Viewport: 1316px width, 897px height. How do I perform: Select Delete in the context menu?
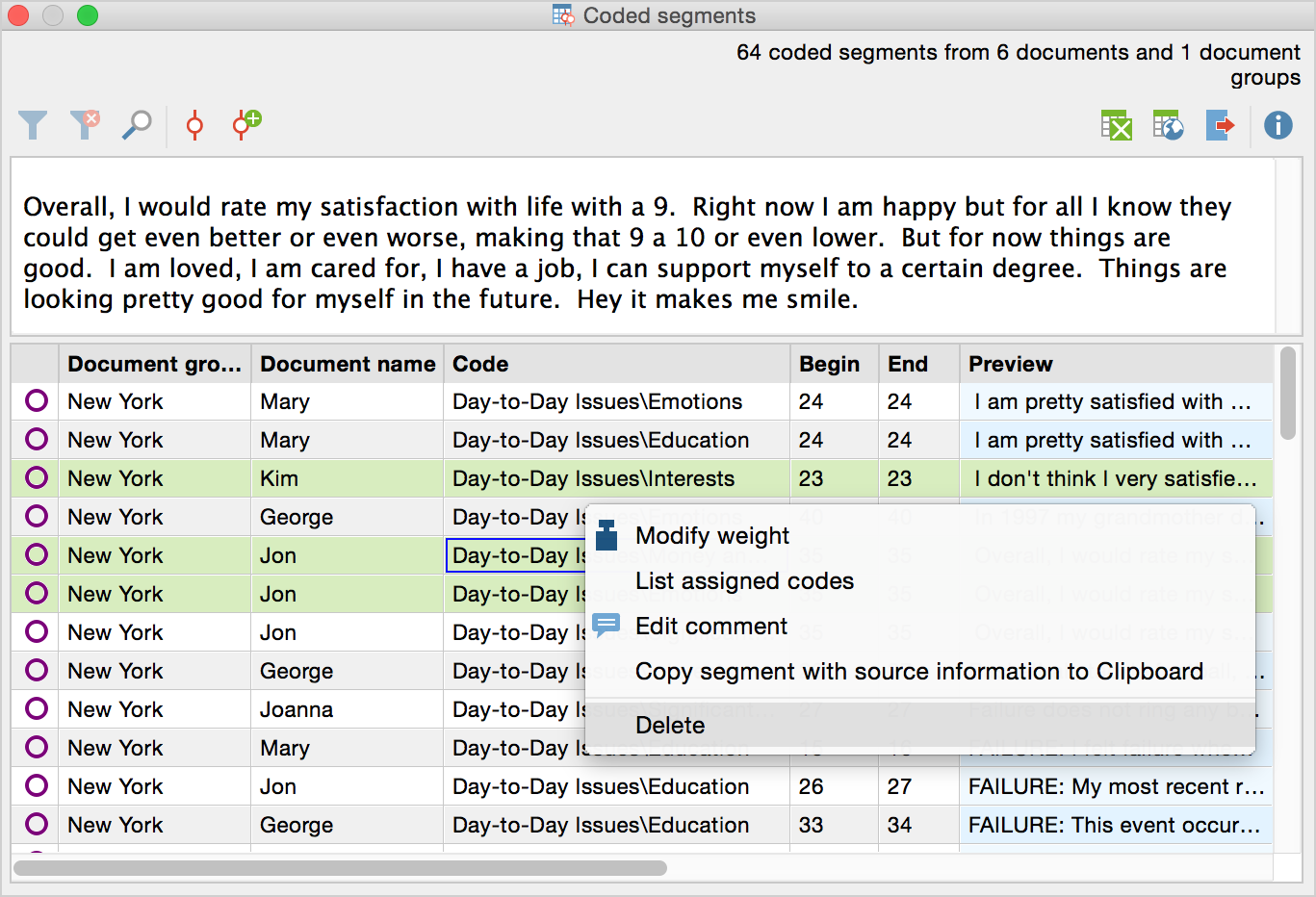[670, 726]
